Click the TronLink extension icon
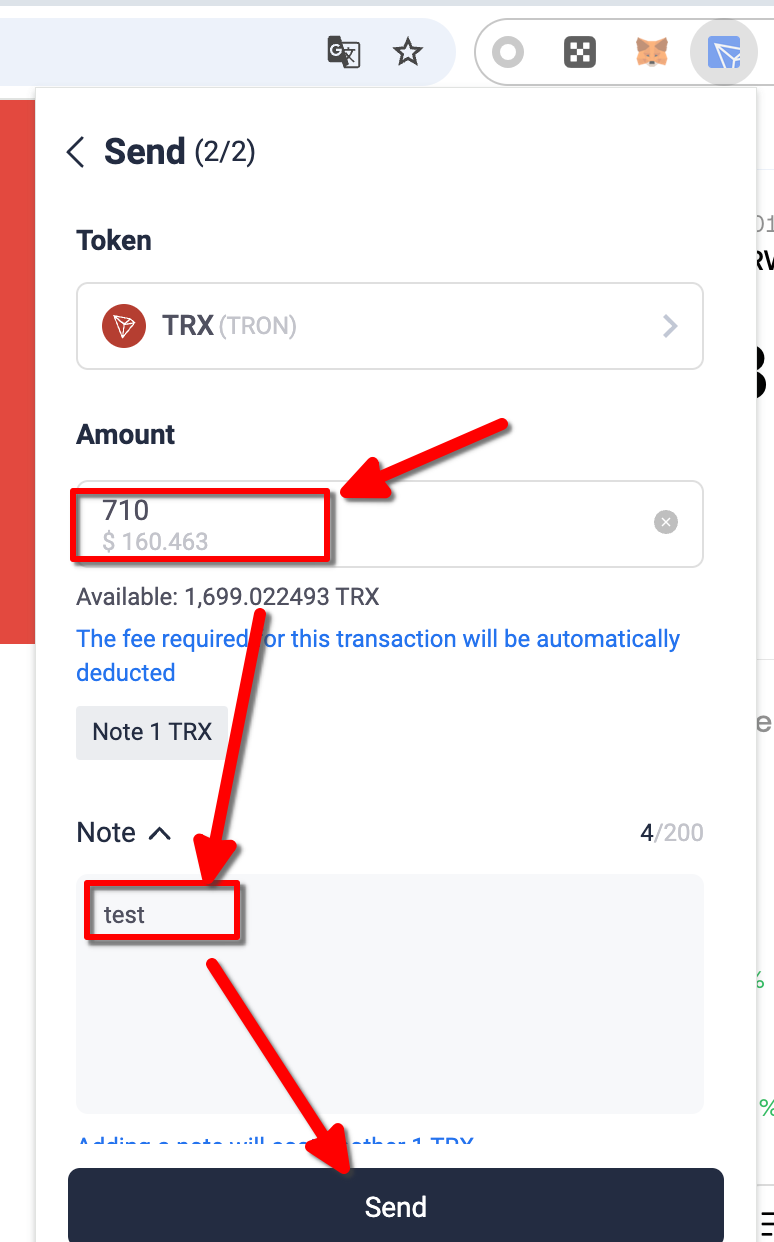Screen dimensions: 774x1242 click(724, 52)
